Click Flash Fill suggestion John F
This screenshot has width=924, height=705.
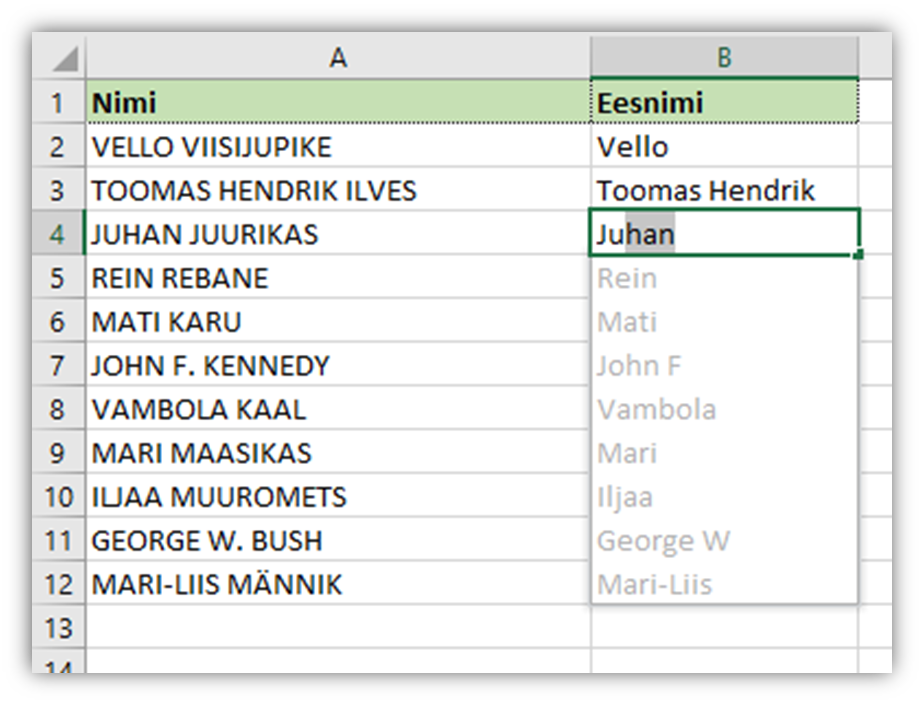coord(639,366)
